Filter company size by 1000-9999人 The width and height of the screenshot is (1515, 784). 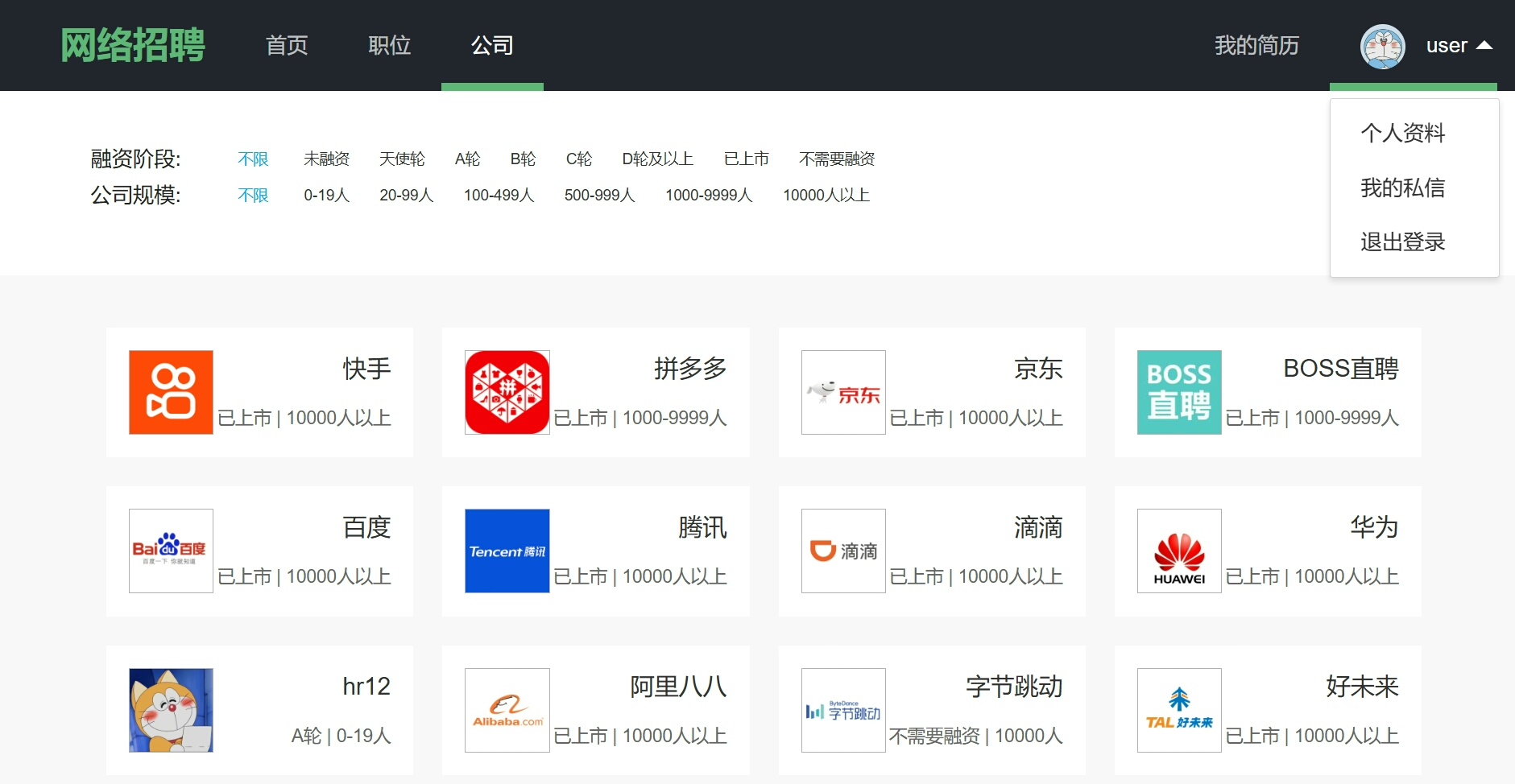click(x=709, y=196)
